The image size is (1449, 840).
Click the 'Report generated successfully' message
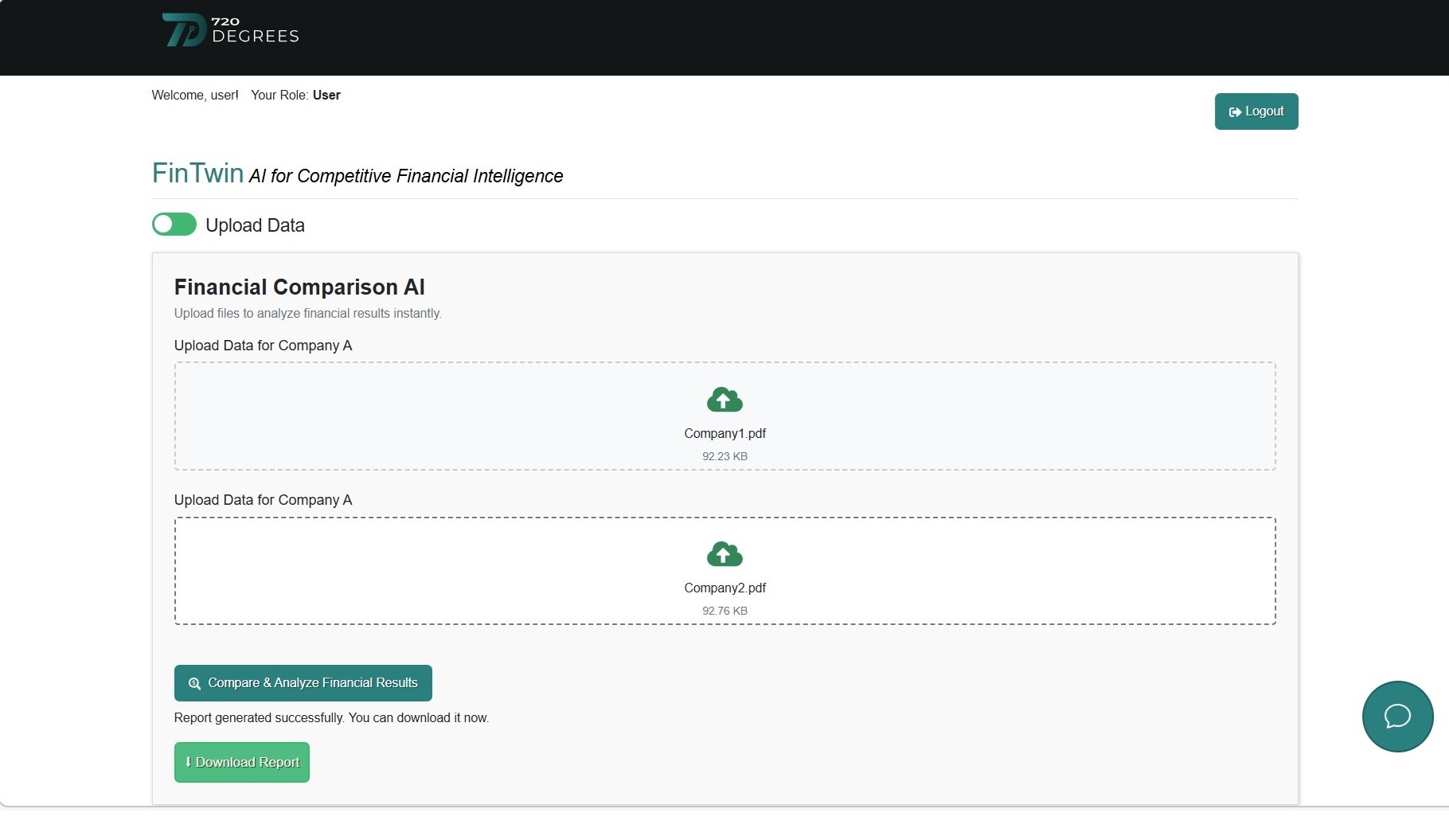[x=331, y=718]
